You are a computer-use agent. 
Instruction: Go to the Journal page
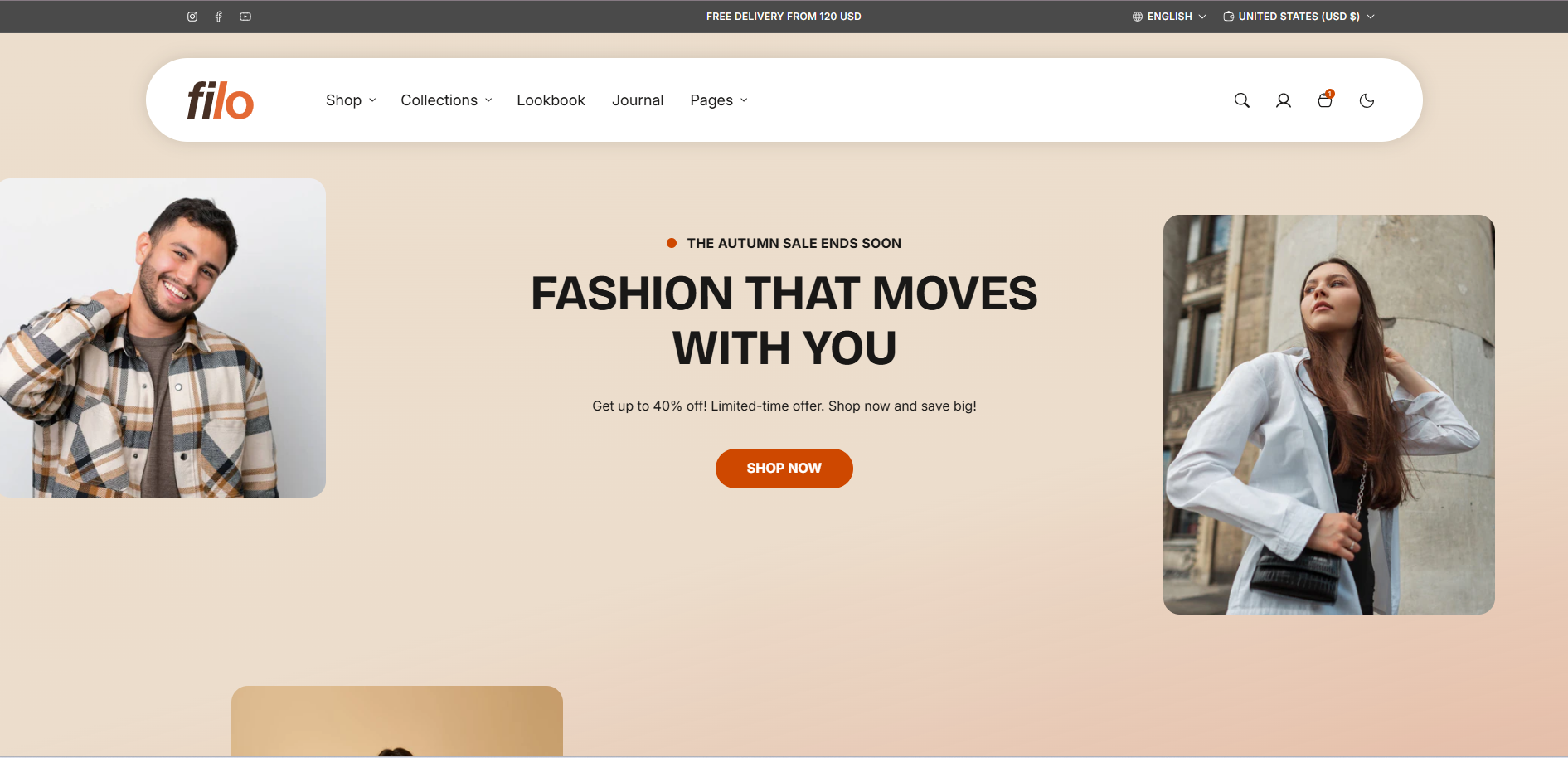[x=638, y=100]
